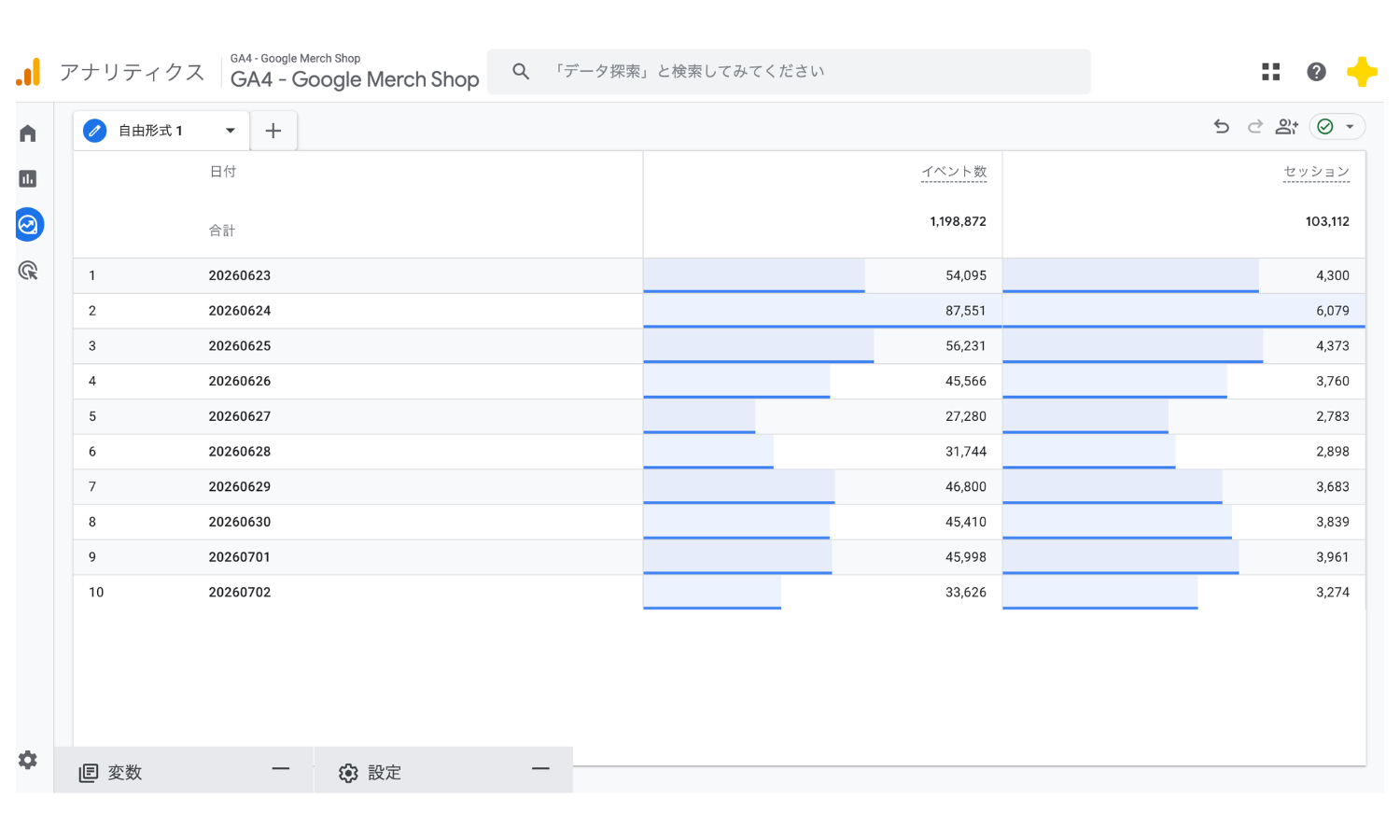Open the Advertising icon in sidebar
Viewport: 1400px width, 840px height.
coord(28,271)
